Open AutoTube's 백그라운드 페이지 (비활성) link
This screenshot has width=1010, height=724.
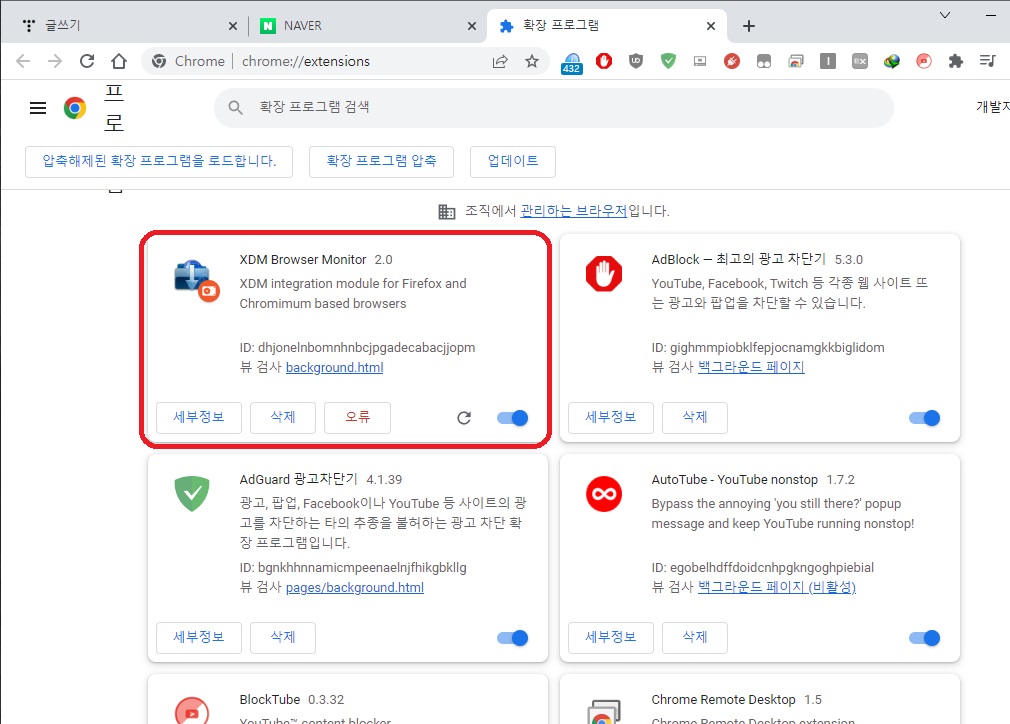click(x=777, y=587)
